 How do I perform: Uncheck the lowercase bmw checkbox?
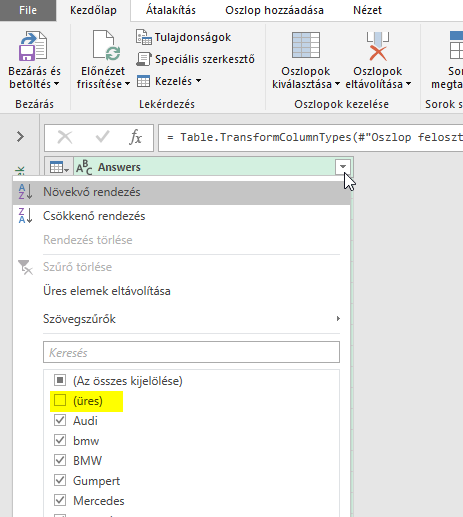pos(60,440)
